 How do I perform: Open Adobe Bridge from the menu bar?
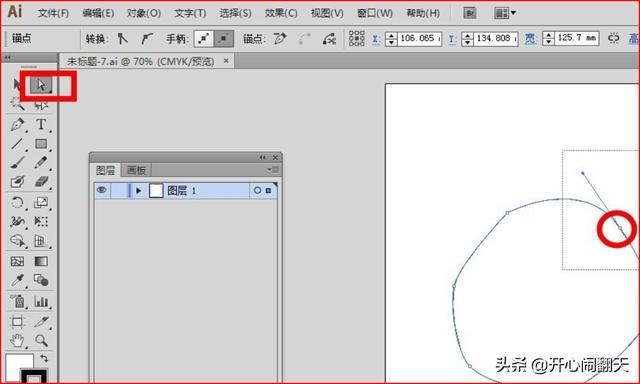(470, 13)
